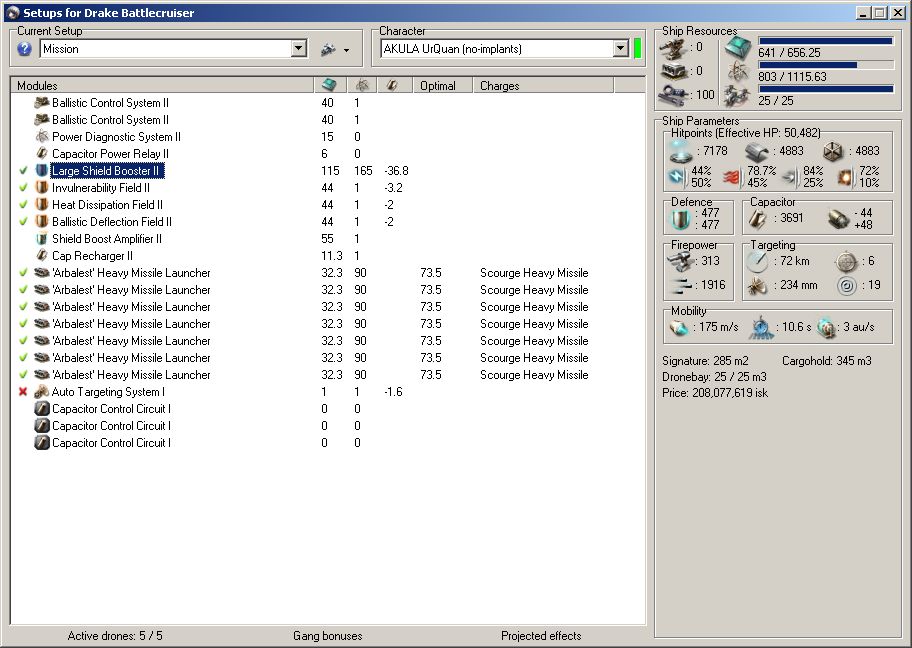Click the calibration icon showing 100
The height and width of the screenshot is (648, 912).
click(674, 95)
